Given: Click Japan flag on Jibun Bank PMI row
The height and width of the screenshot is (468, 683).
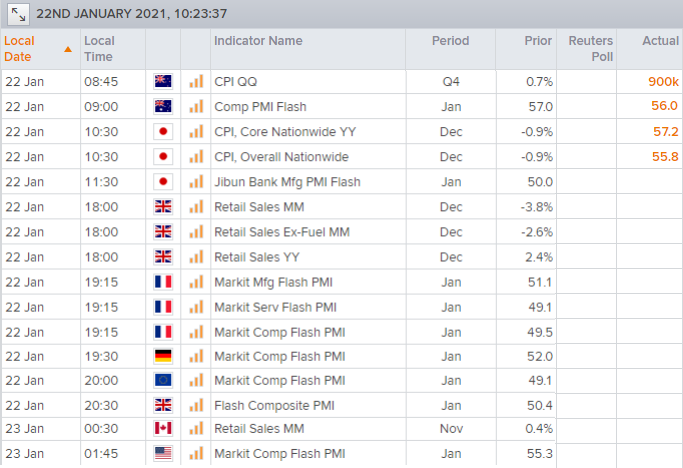Looking at the screenshot, I should [163, 182].
